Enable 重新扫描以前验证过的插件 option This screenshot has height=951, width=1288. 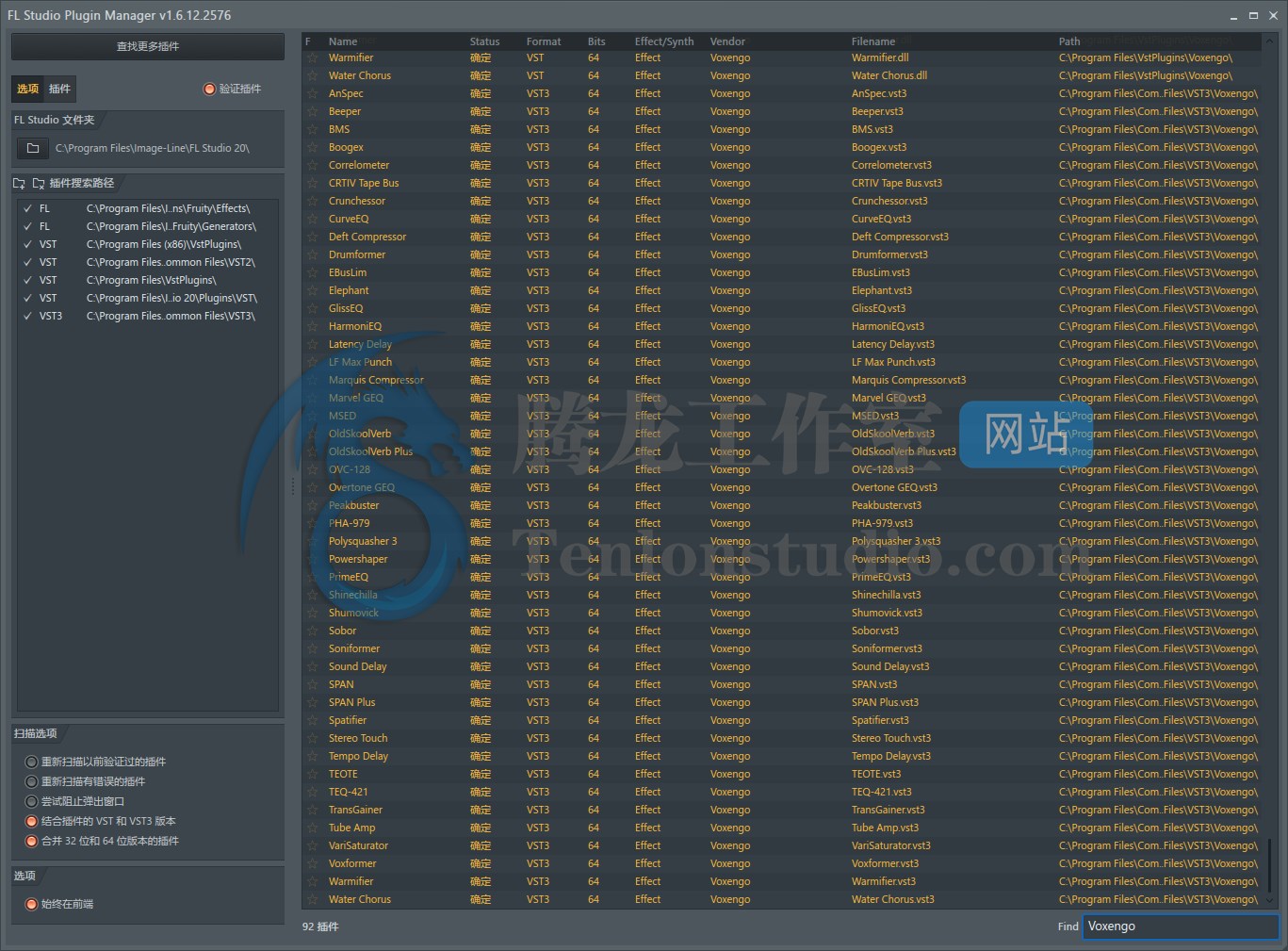(x=31, y=762)
